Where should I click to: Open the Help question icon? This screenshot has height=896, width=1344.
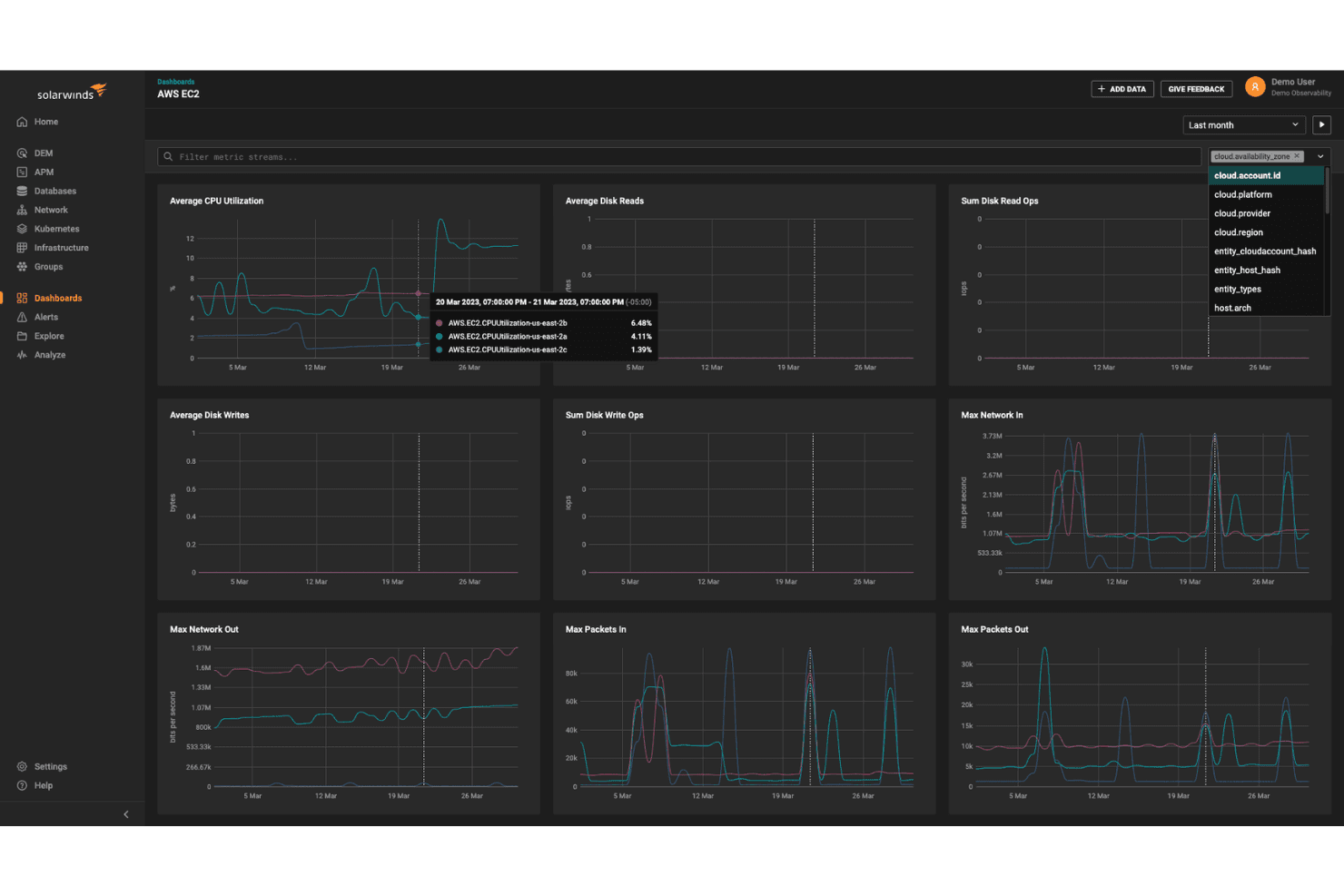point(22,786)
